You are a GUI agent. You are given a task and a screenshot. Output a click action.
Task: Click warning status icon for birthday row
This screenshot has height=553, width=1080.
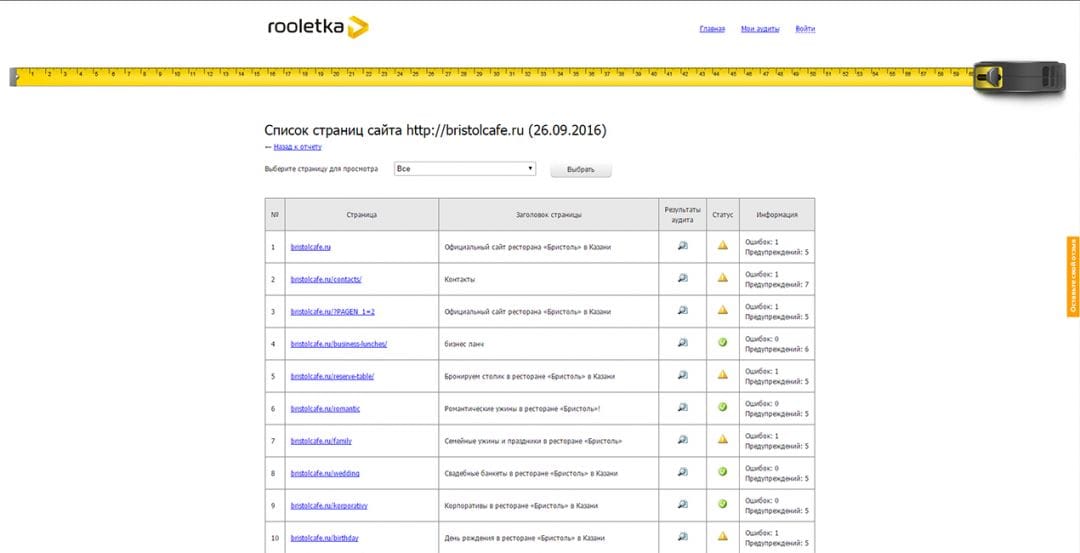click(x=723, y=536)
